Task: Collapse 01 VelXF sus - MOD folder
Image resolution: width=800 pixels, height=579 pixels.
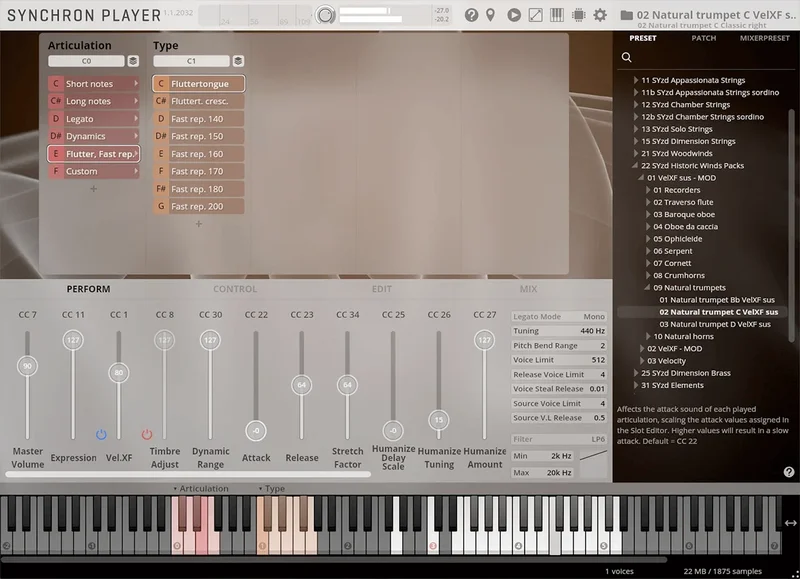Action: pos(641,178)
